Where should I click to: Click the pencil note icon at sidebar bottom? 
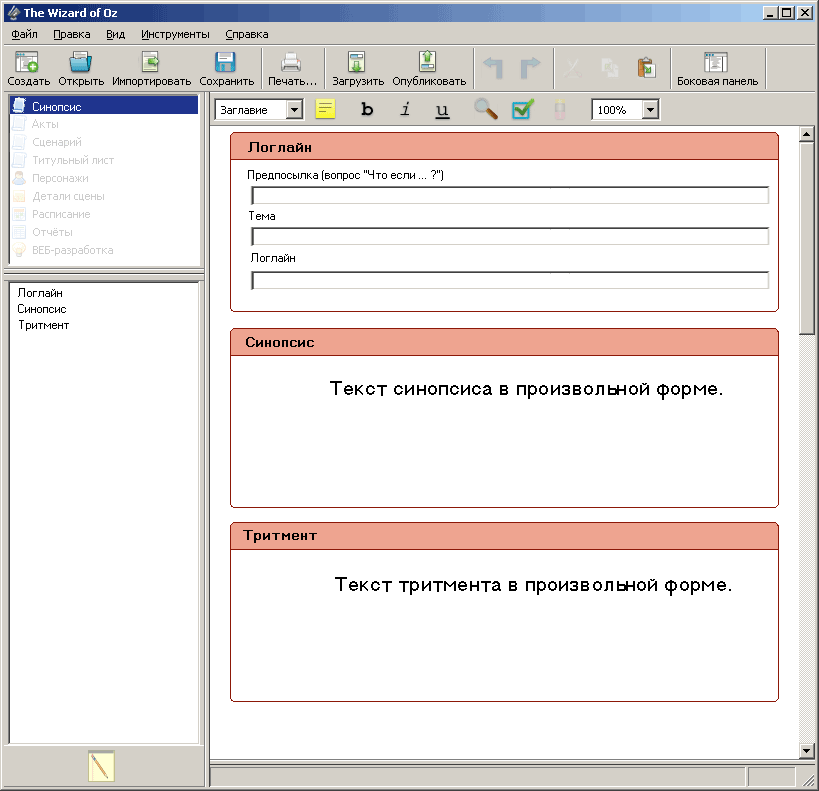point(101,766)
